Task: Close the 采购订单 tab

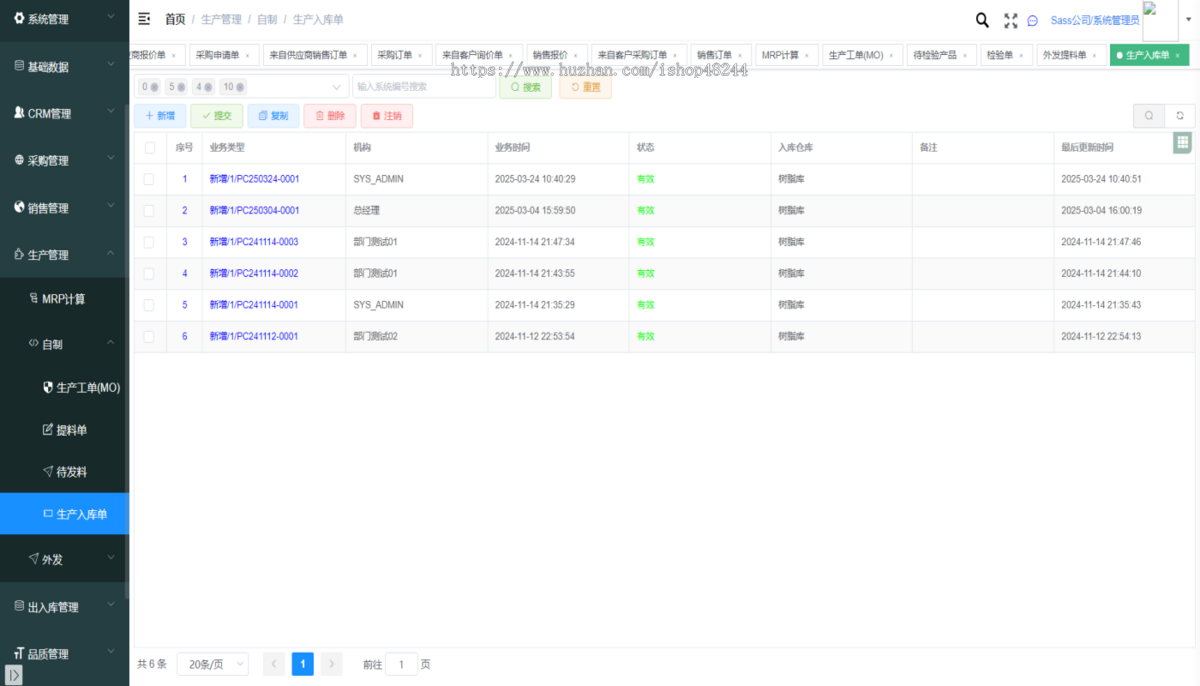Action: point(419,56)
